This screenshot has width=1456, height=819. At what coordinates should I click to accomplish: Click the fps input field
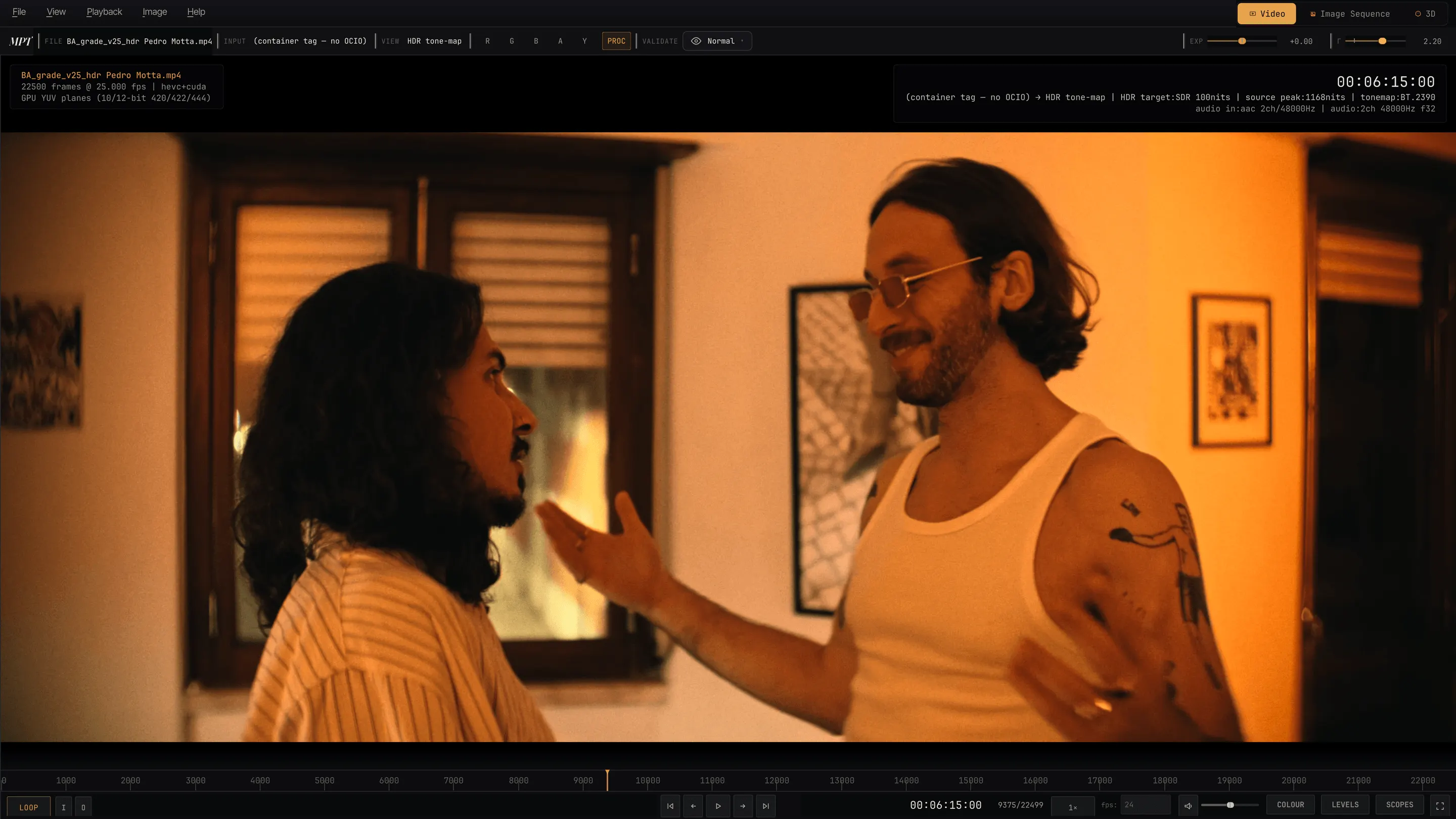(x=1145, y=805)
